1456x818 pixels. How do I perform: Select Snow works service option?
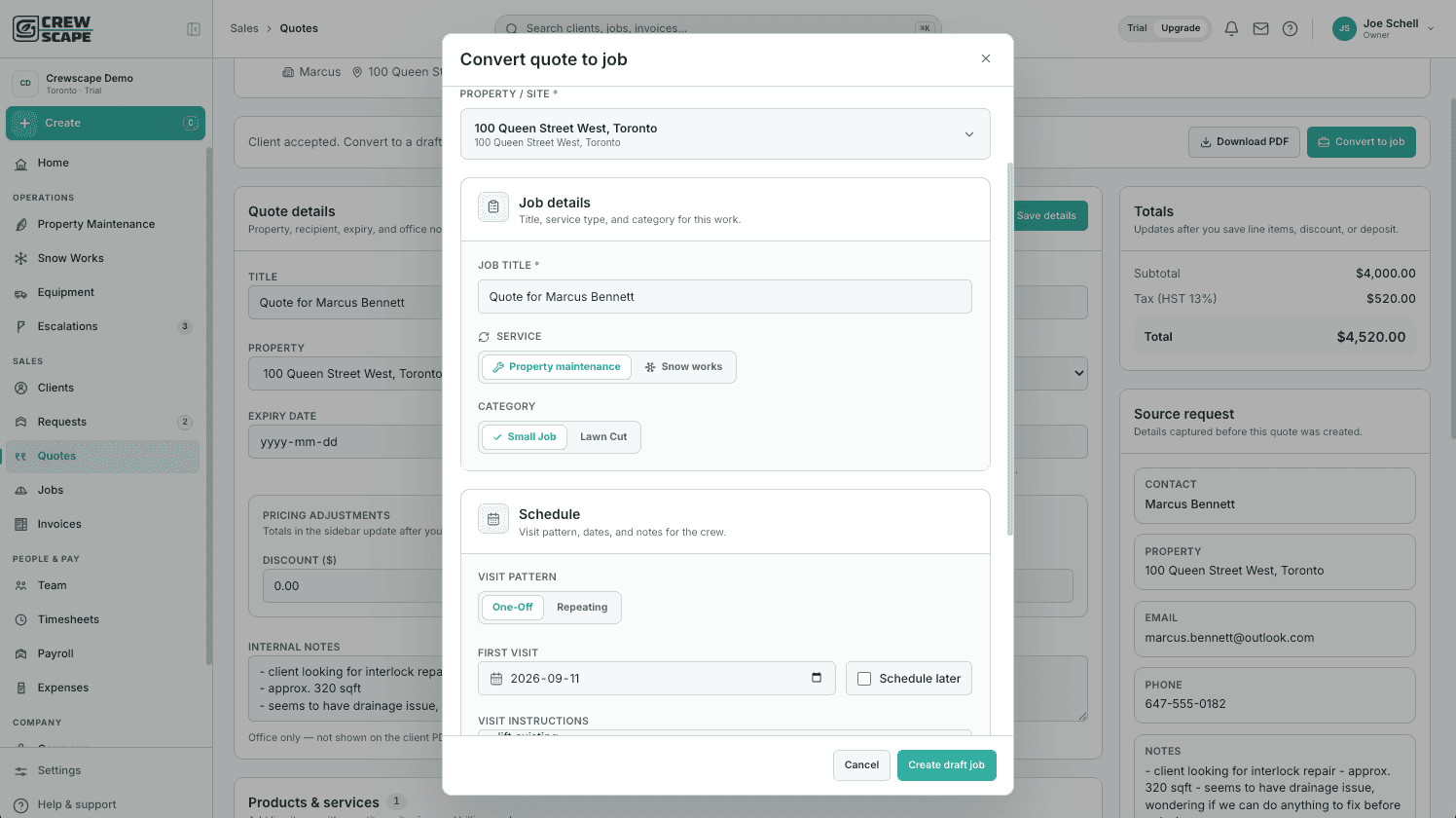pos(683,367)
